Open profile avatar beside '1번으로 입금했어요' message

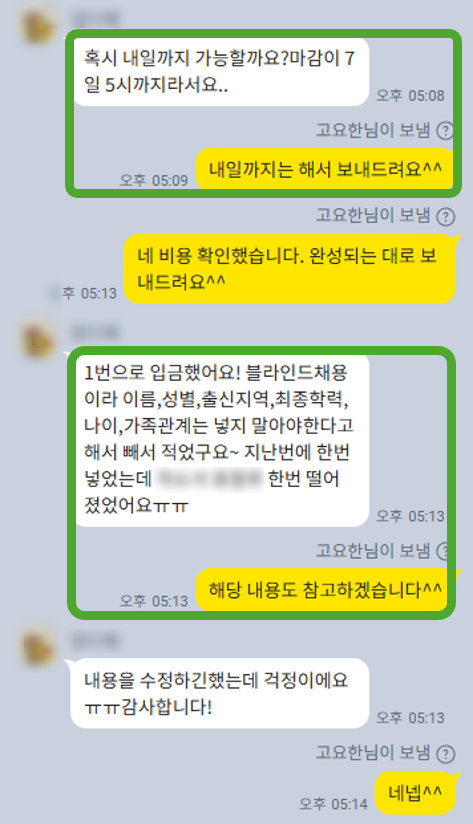[x=37, y=339]
